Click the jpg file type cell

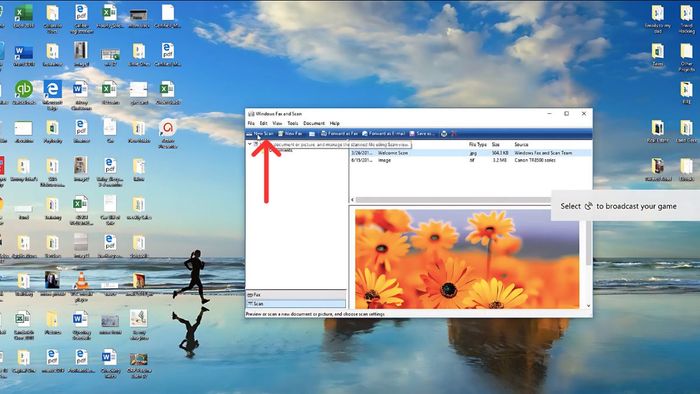coord(473,153)
